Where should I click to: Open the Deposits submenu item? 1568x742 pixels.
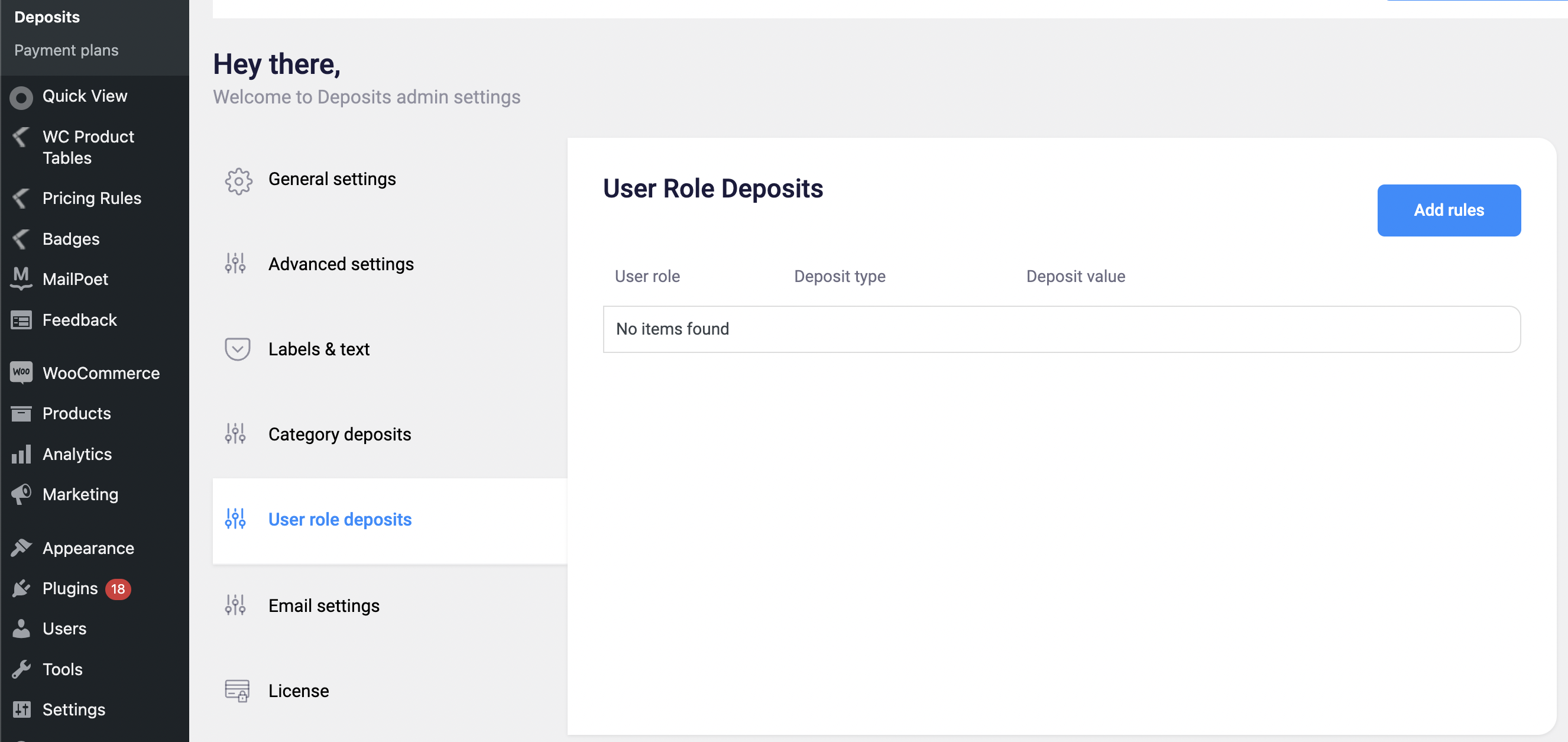point(47,17)
